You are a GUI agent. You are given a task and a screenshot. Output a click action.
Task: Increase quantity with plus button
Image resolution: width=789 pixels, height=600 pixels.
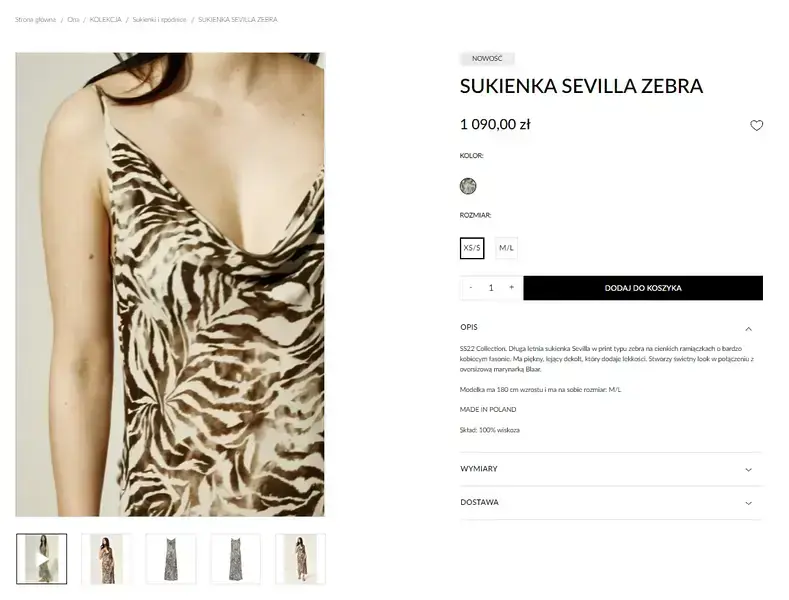[x=511, y=287]
